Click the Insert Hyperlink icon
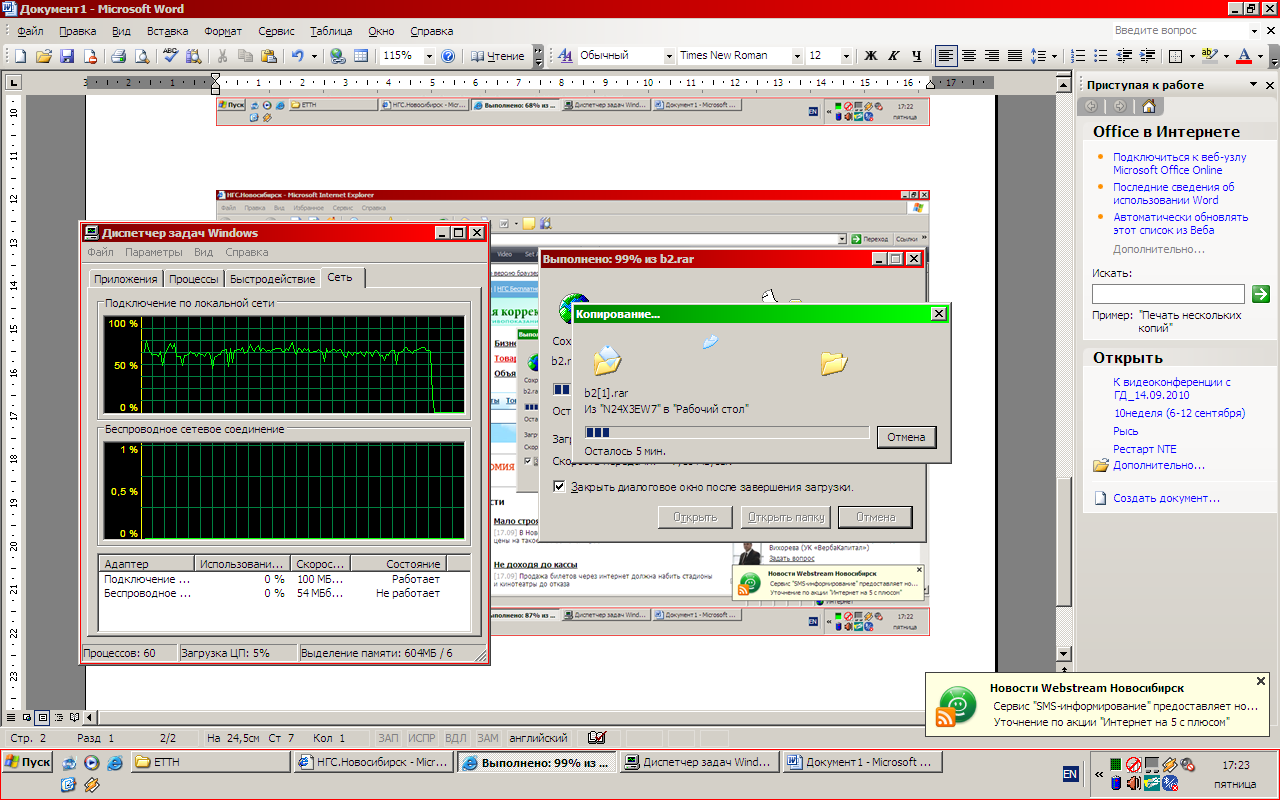 click(338, 56)
